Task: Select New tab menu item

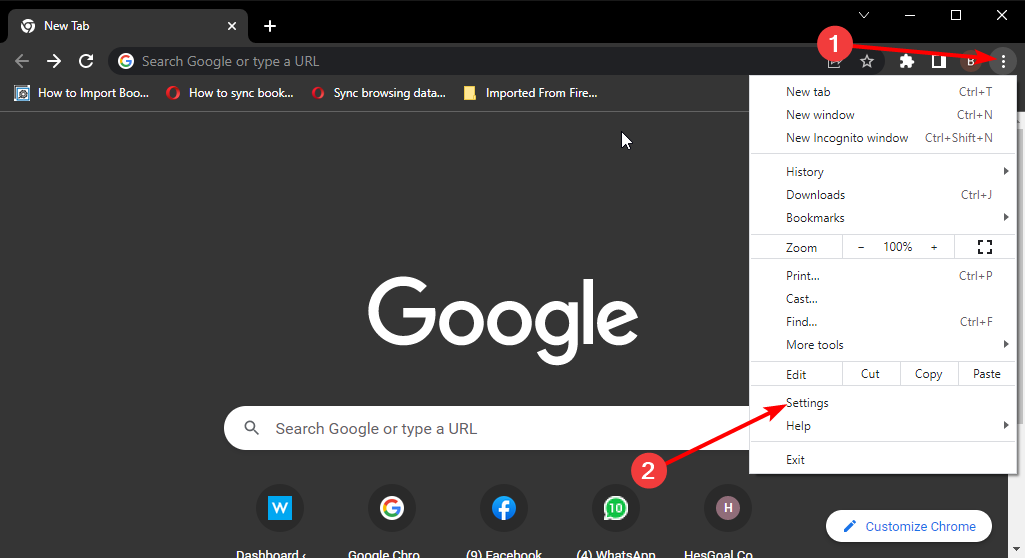Action: (x=882, y=92)
